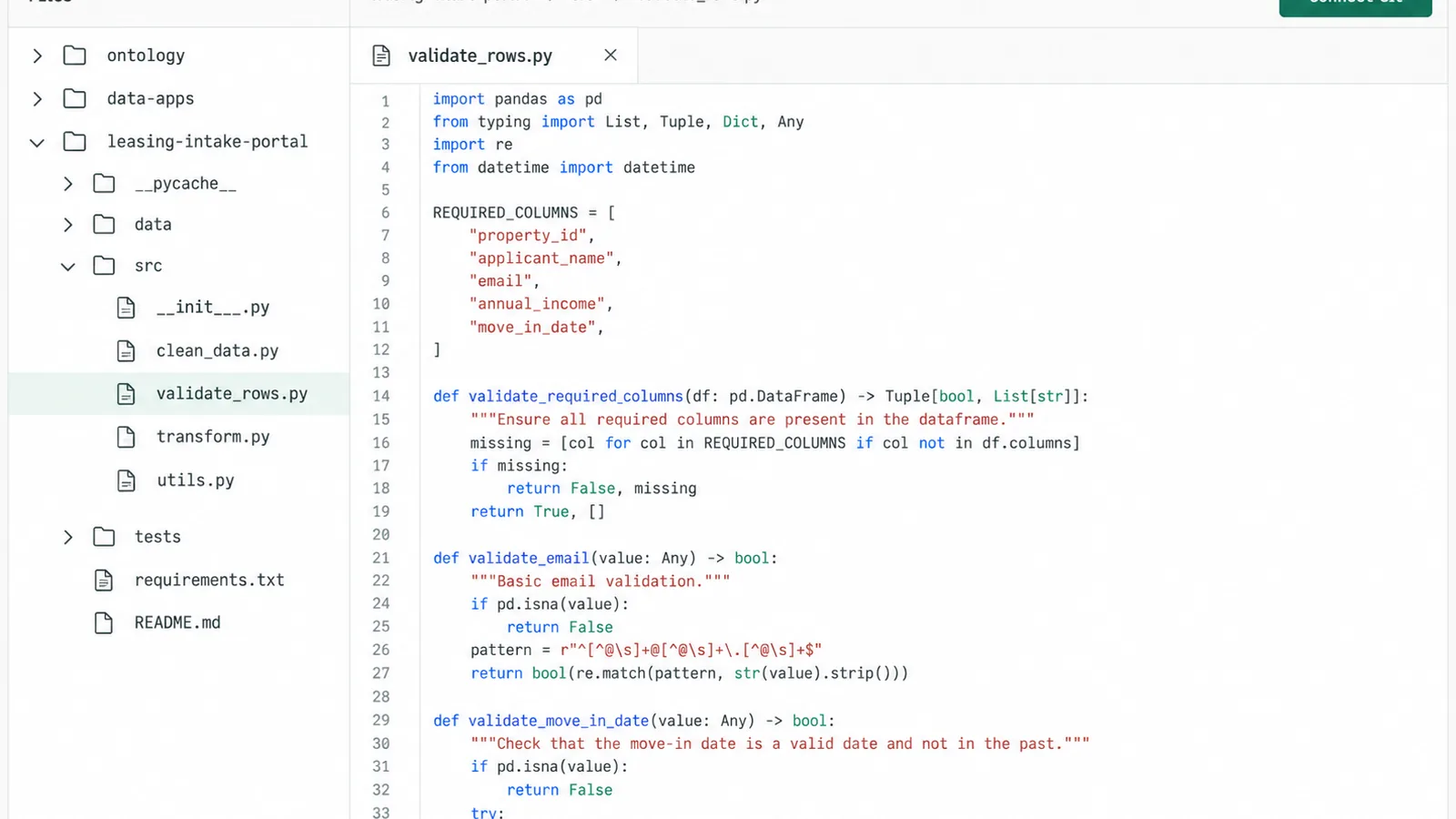1456x819 pixels.
Task: Click the transform.py file icon
Action: pos(126,437)
